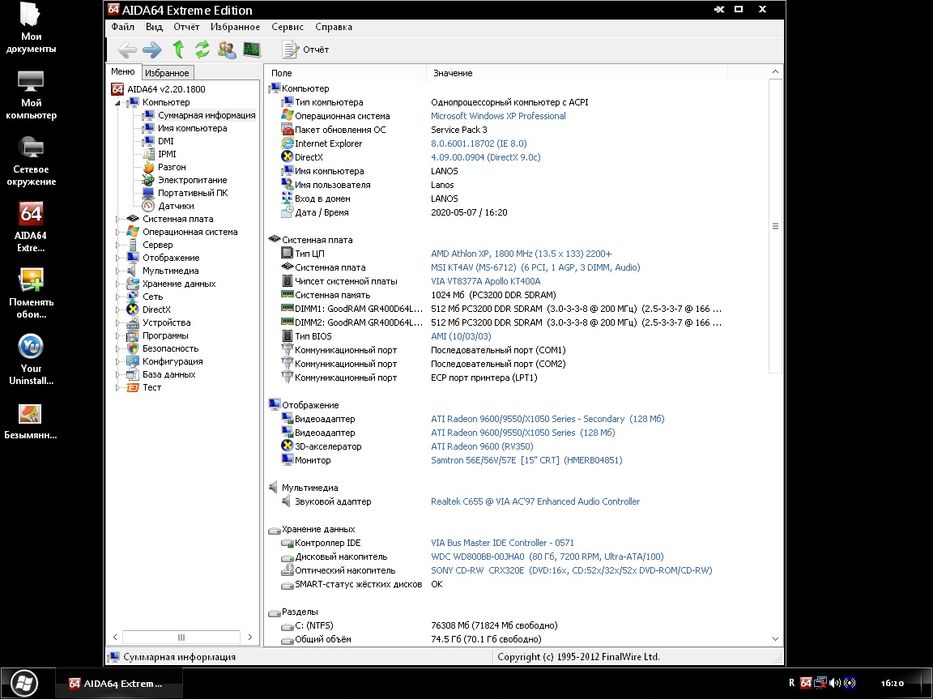This screenshot has height=700, width=933.
Task: Open the Вид menu
Action: tap(154, 27)
